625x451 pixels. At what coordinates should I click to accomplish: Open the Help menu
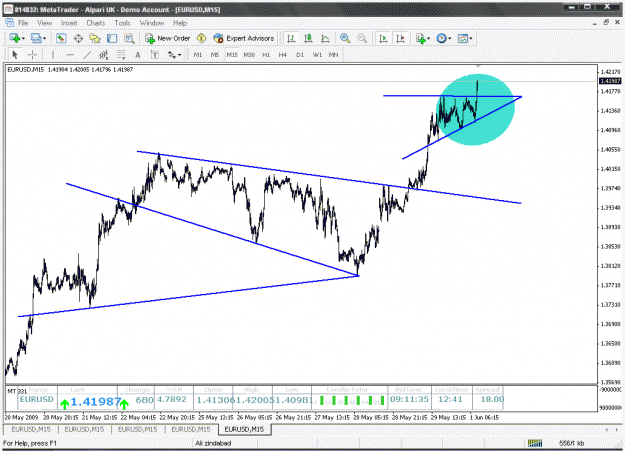click(x=180, y=23)
